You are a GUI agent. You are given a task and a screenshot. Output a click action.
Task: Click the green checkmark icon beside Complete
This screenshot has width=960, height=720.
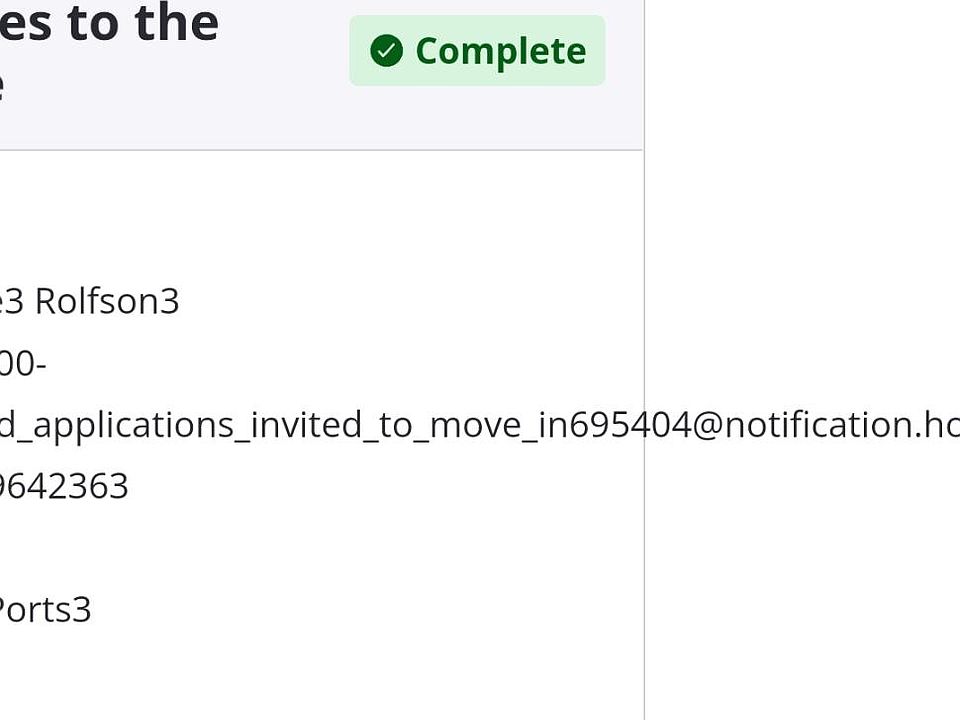pos(386,51)
